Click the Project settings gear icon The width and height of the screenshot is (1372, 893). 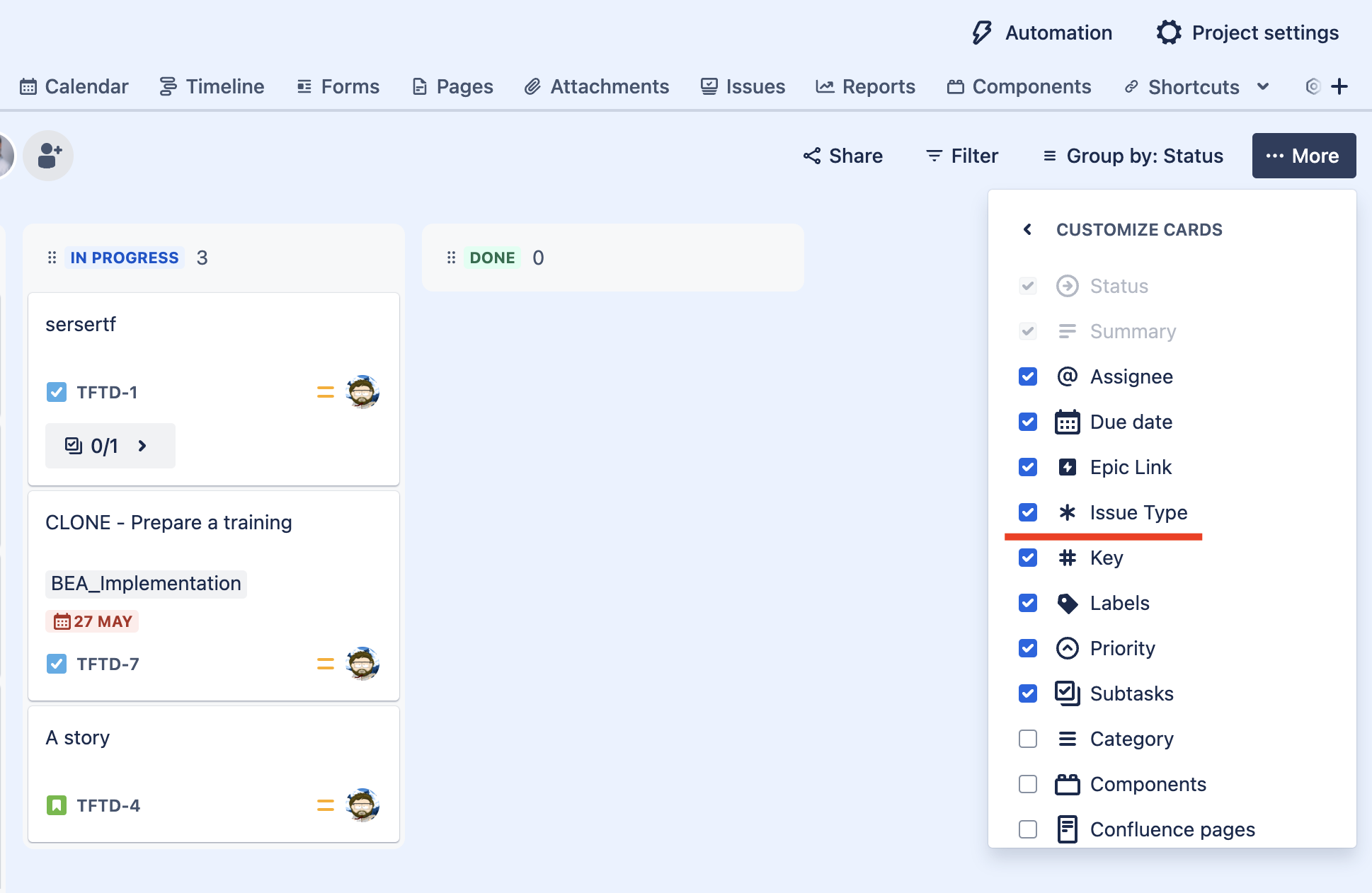point(1170,33)
